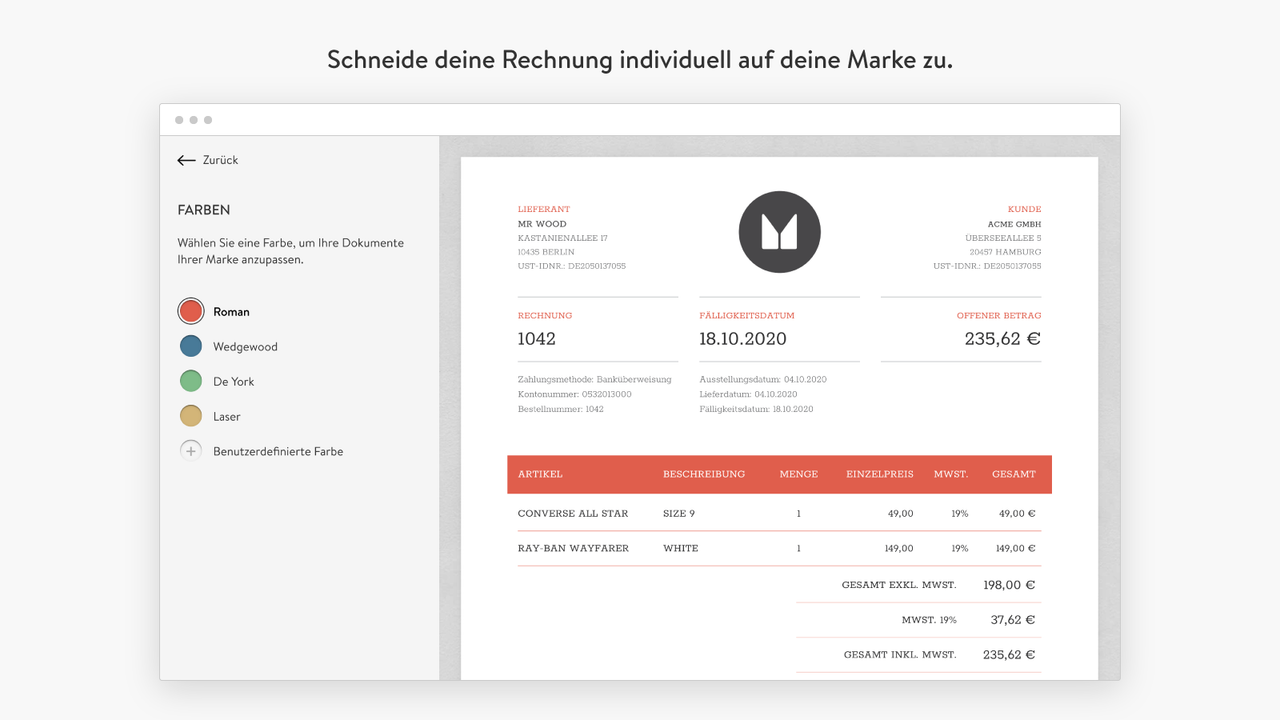Click the FARBEN heading
The image size is (1280, 720).
tap(204, 210)
